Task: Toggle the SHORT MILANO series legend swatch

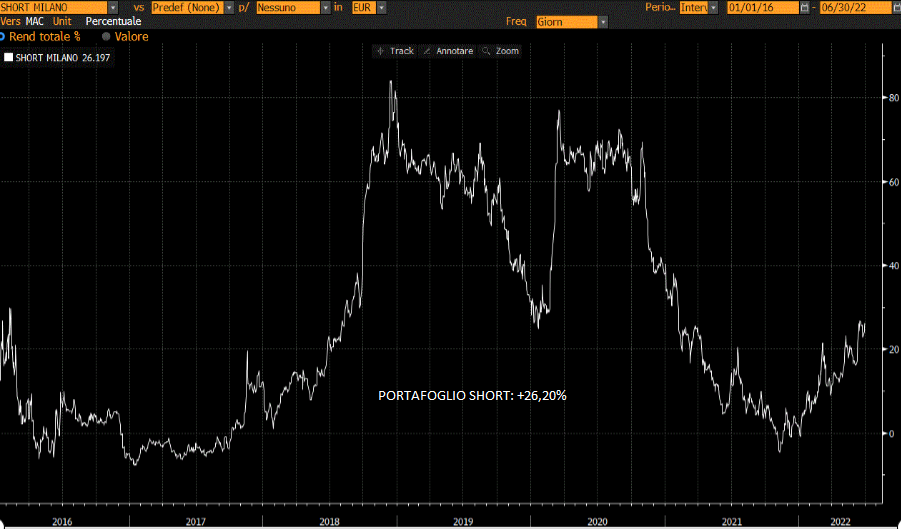Action: (x=9, y=58)
